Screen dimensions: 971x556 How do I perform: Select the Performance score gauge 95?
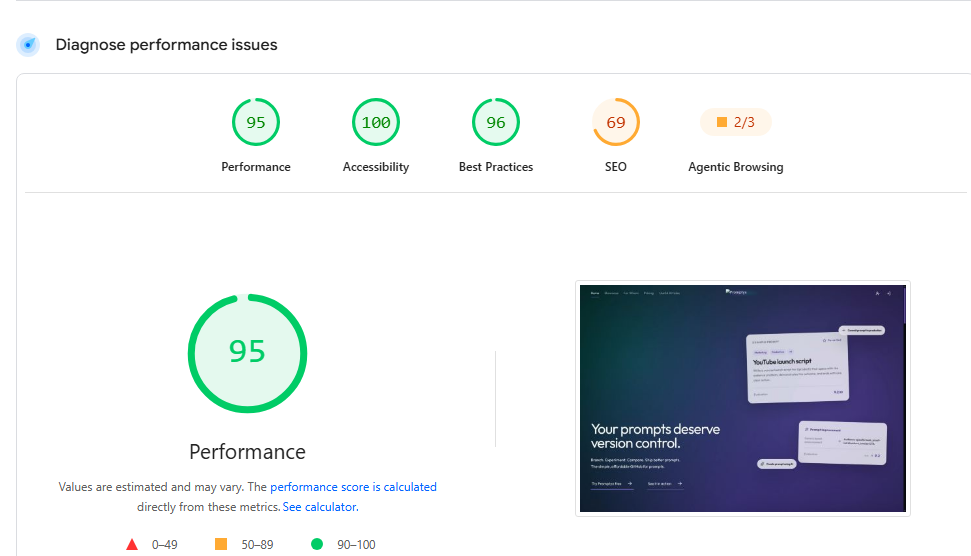(x=256, y=122)
